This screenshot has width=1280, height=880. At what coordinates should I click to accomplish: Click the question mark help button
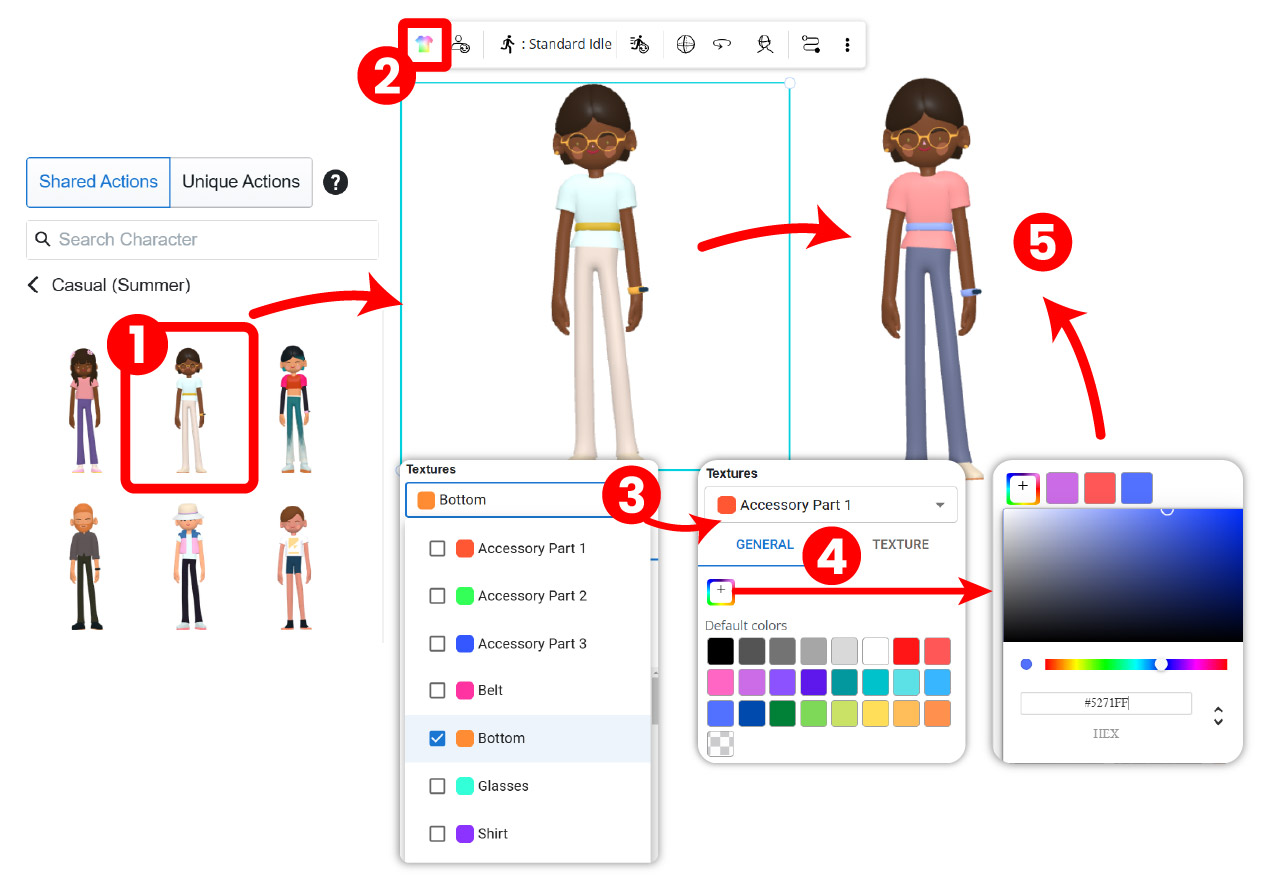335,182
